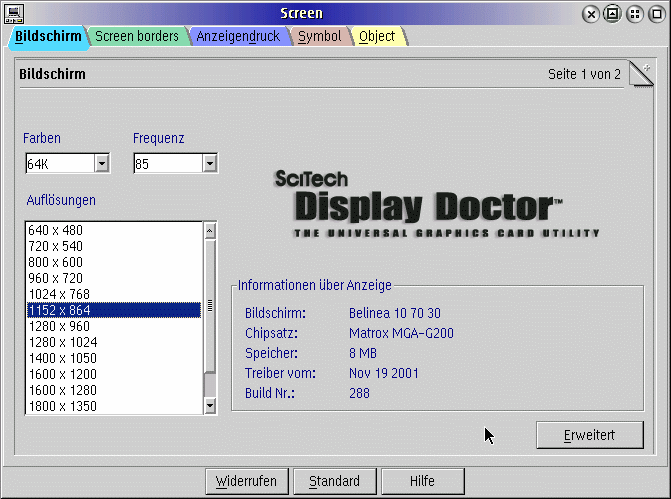This screenshot has height=499, width=671.
Task: Click into the Farben 64K field
Action: click(x=60, y=163)
